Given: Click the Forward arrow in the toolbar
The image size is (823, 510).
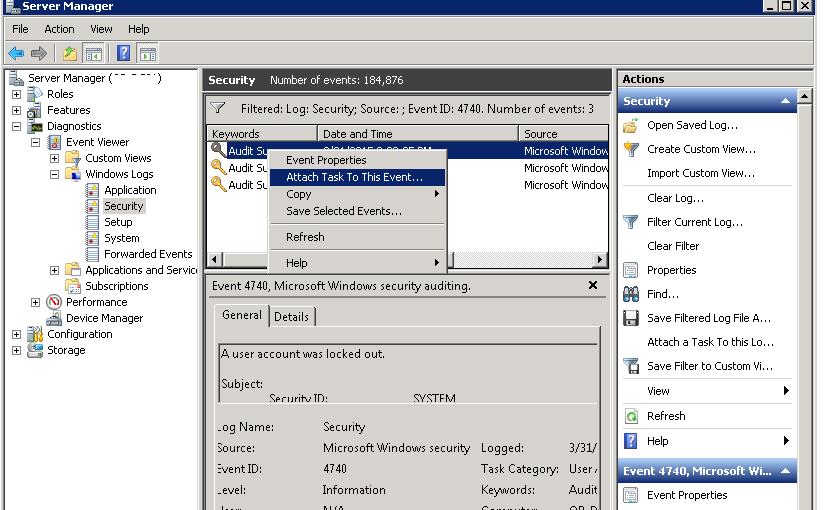Looking at the screenshot, I should 39,53.
